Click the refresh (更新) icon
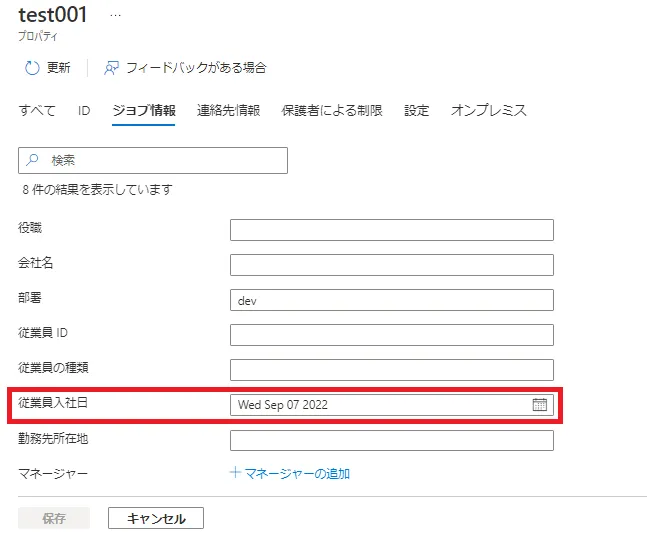The height and width of the screenshot is (555, 647). point(32,68)
